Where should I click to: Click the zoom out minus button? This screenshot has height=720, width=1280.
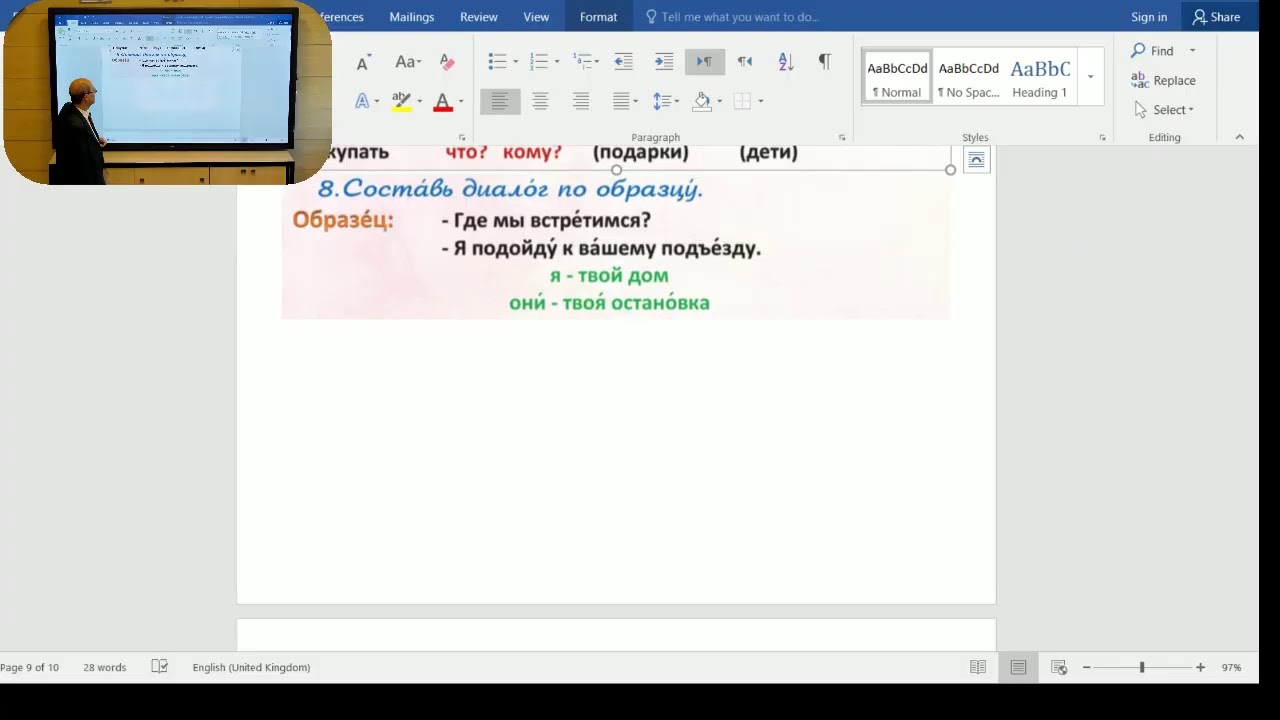[x=1087, y=667]
